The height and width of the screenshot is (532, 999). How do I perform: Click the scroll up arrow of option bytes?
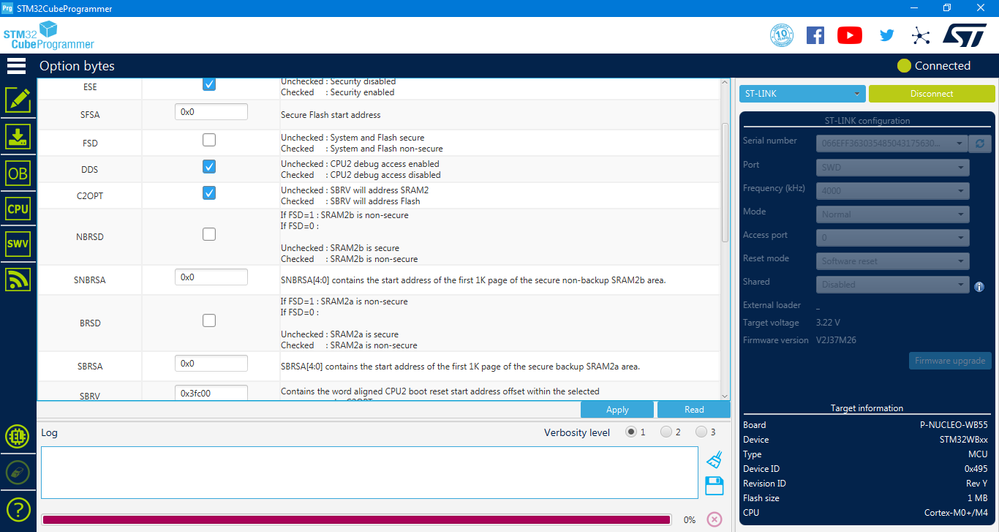(724, 83)
